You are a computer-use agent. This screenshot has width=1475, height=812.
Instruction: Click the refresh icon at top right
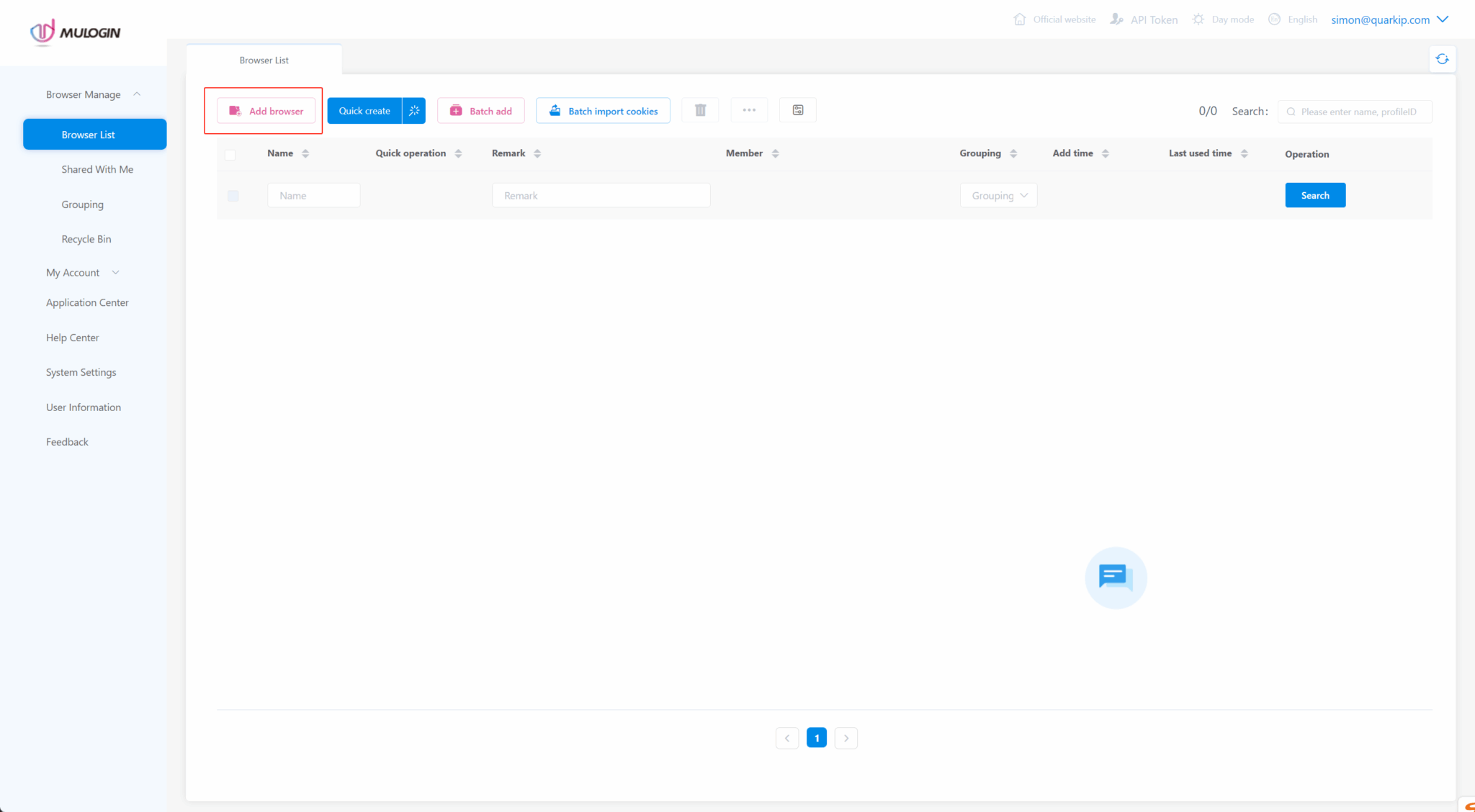tap(1442, 58)
